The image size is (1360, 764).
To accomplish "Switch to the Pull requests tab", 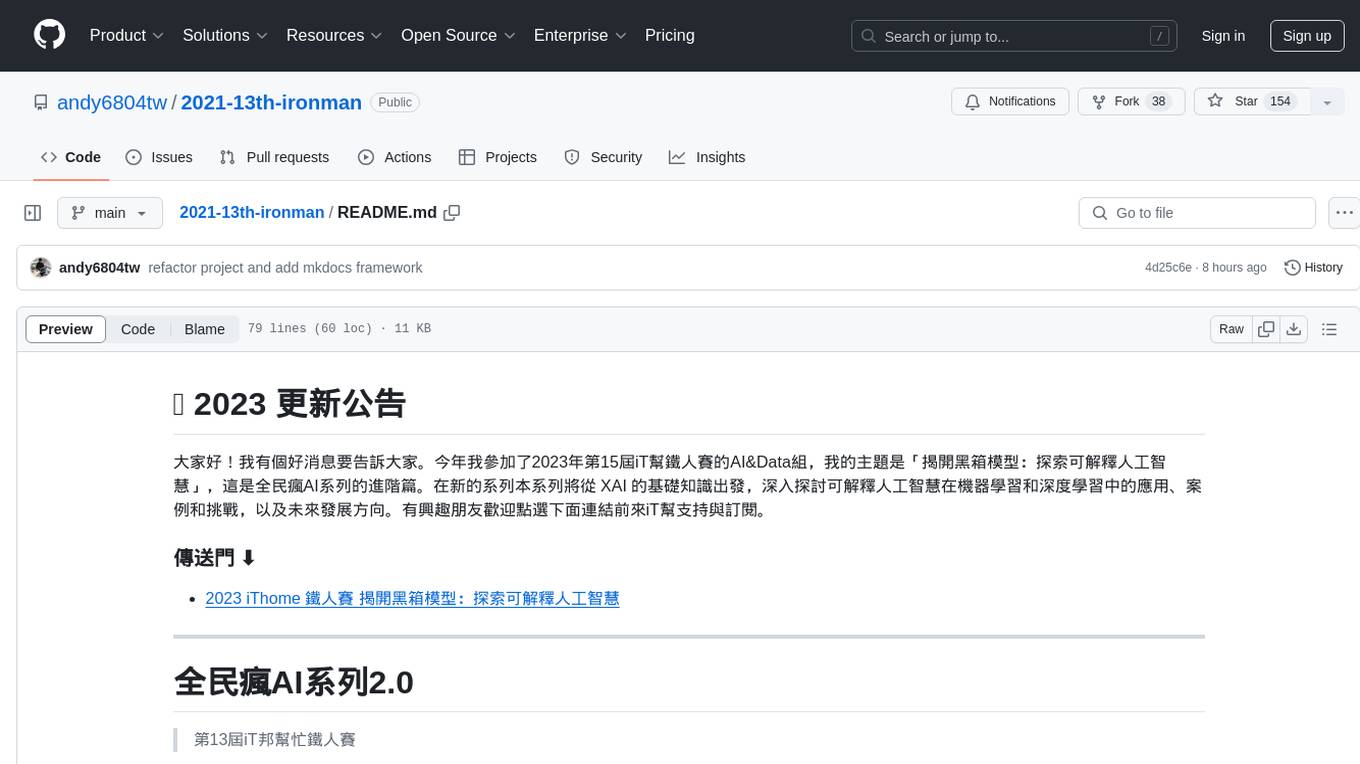I will pyautogui.click(x=274, y=157).
